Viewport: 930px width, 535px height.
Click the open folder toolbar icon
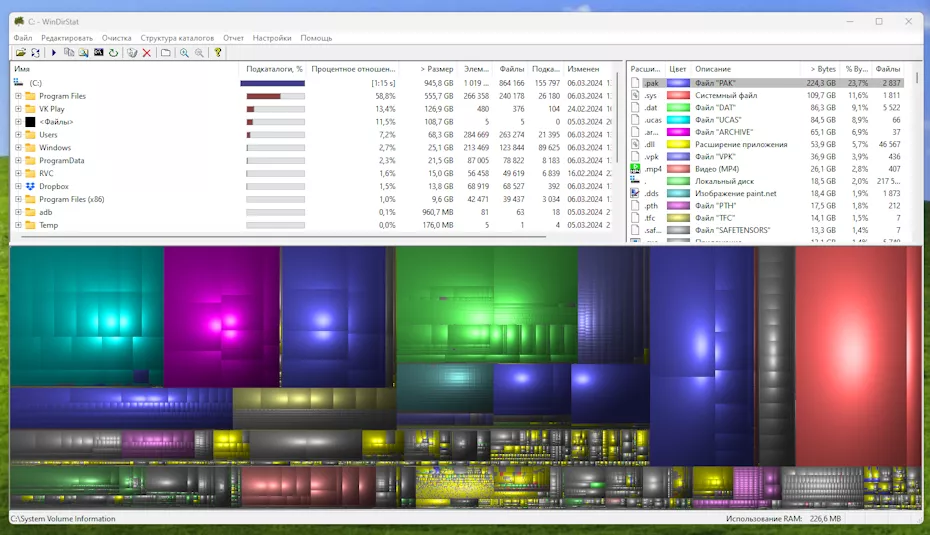coord(20,53)
